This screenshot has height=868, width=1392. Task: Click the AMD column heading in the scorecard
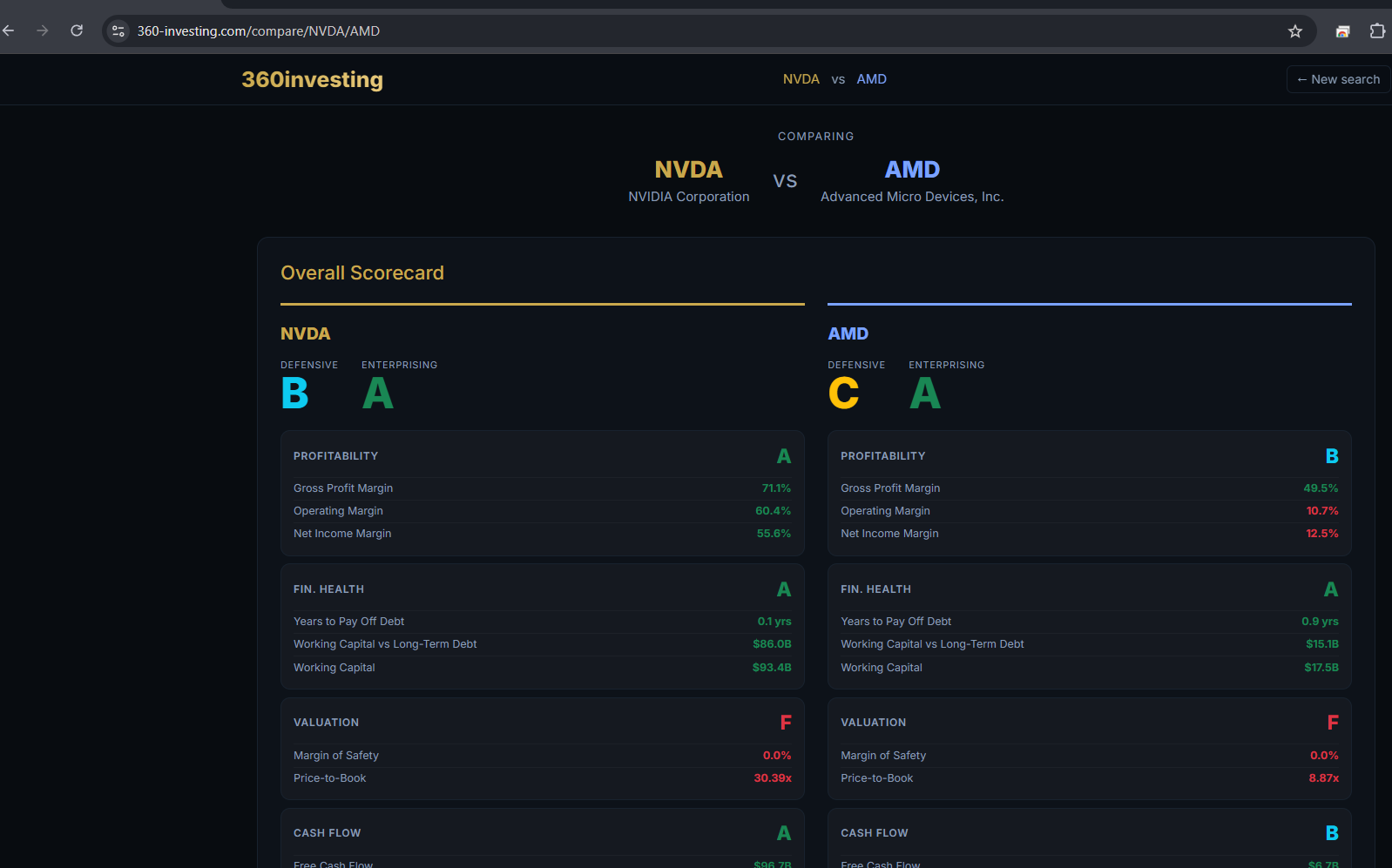tap(848, 333)
